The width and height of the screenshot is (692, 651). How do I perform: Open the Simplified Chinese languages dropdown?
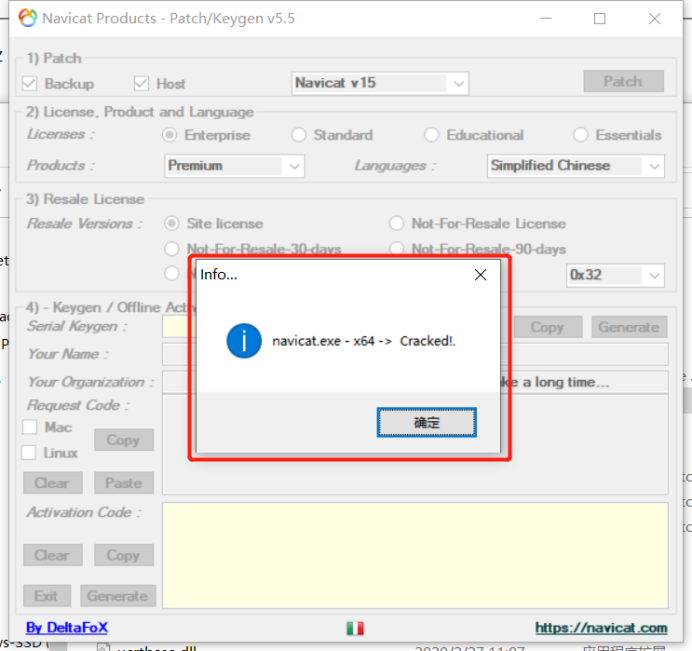tap(575, 166)
